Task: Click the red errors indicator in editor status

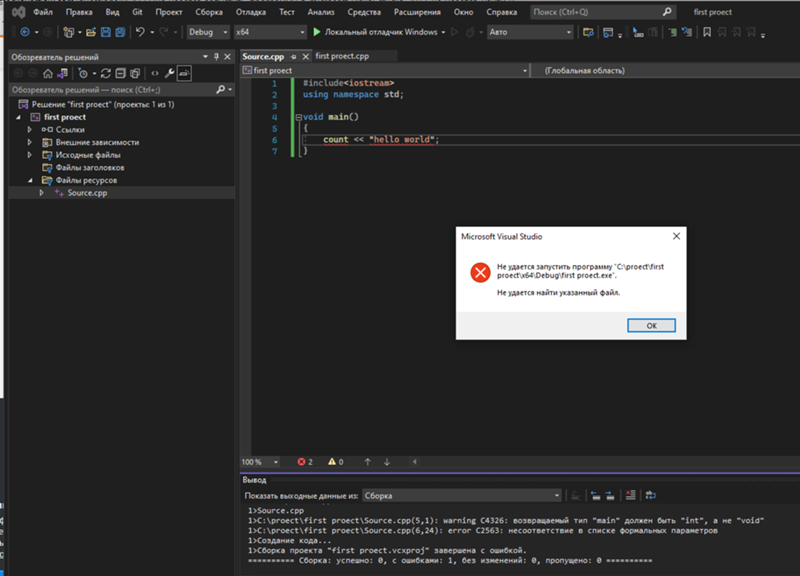Action: click(305, 462)
